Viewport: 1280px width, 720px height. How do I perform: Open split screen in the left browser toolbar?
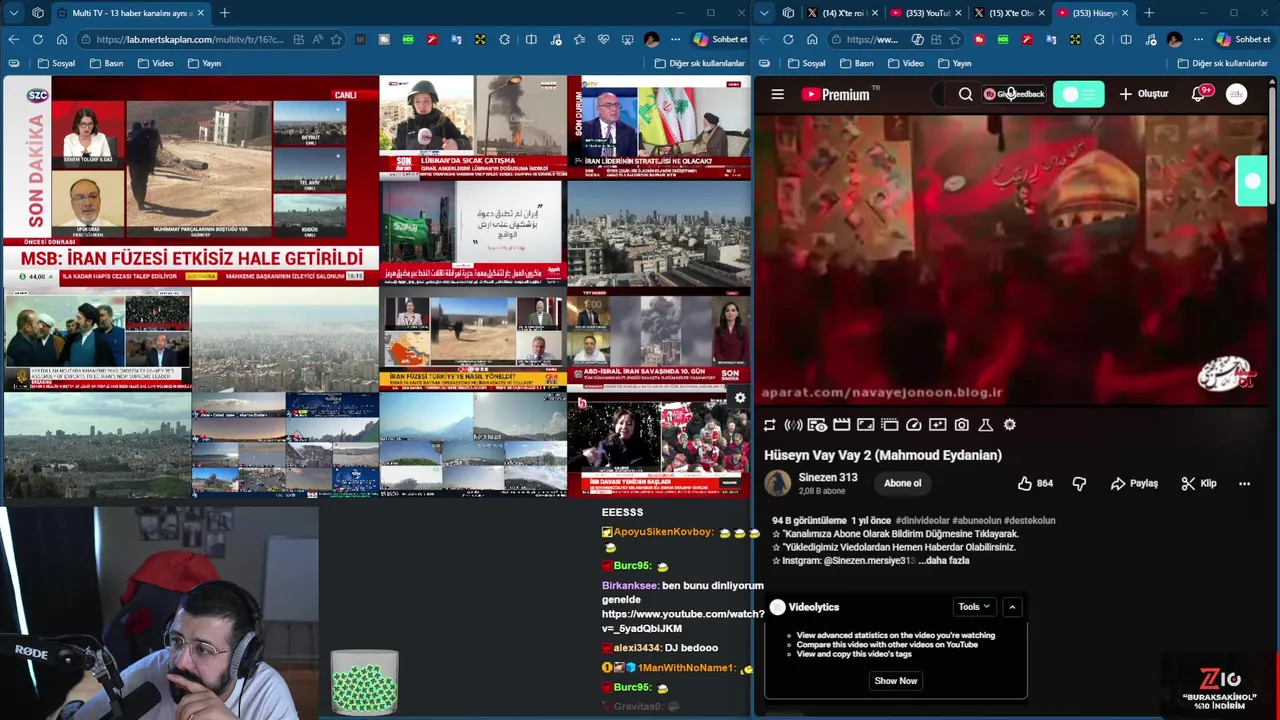530,39
